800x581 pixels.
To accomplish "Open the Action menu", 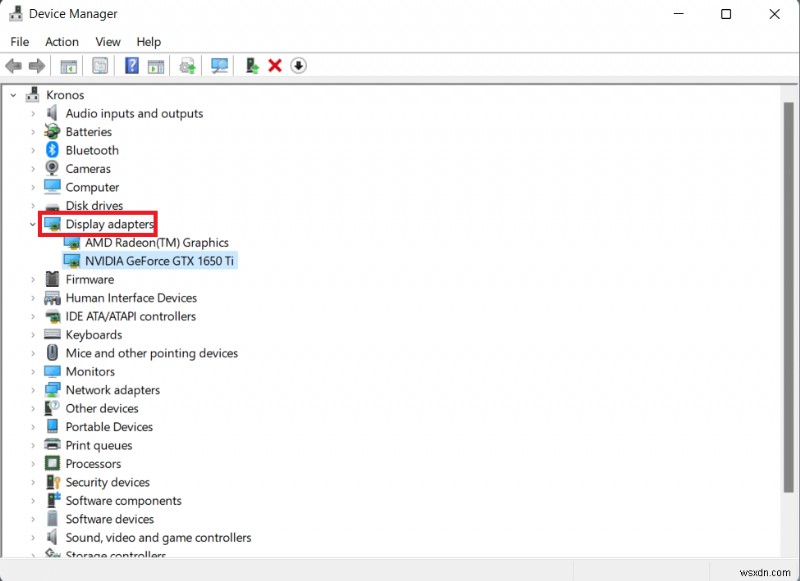I will [x=61, y=42].
